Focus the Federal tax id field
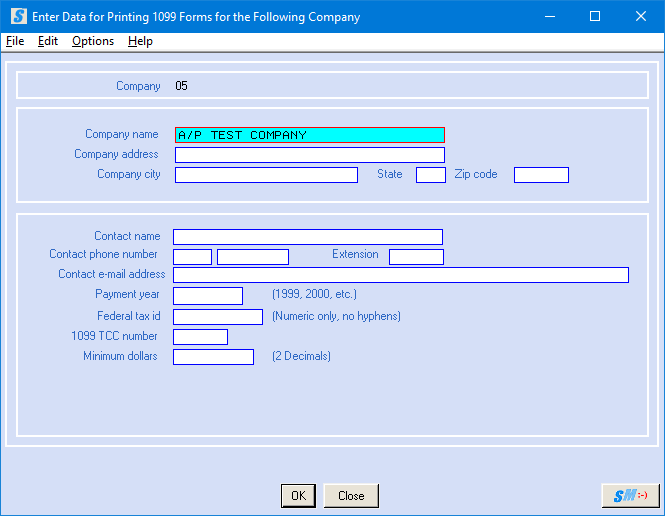 coord(217,317)
